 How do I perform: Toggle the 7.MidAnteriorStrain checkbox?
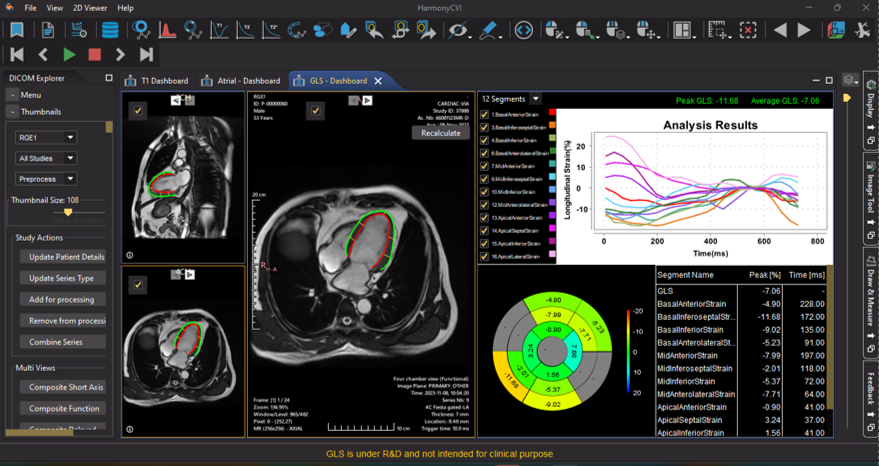point(485,166)
